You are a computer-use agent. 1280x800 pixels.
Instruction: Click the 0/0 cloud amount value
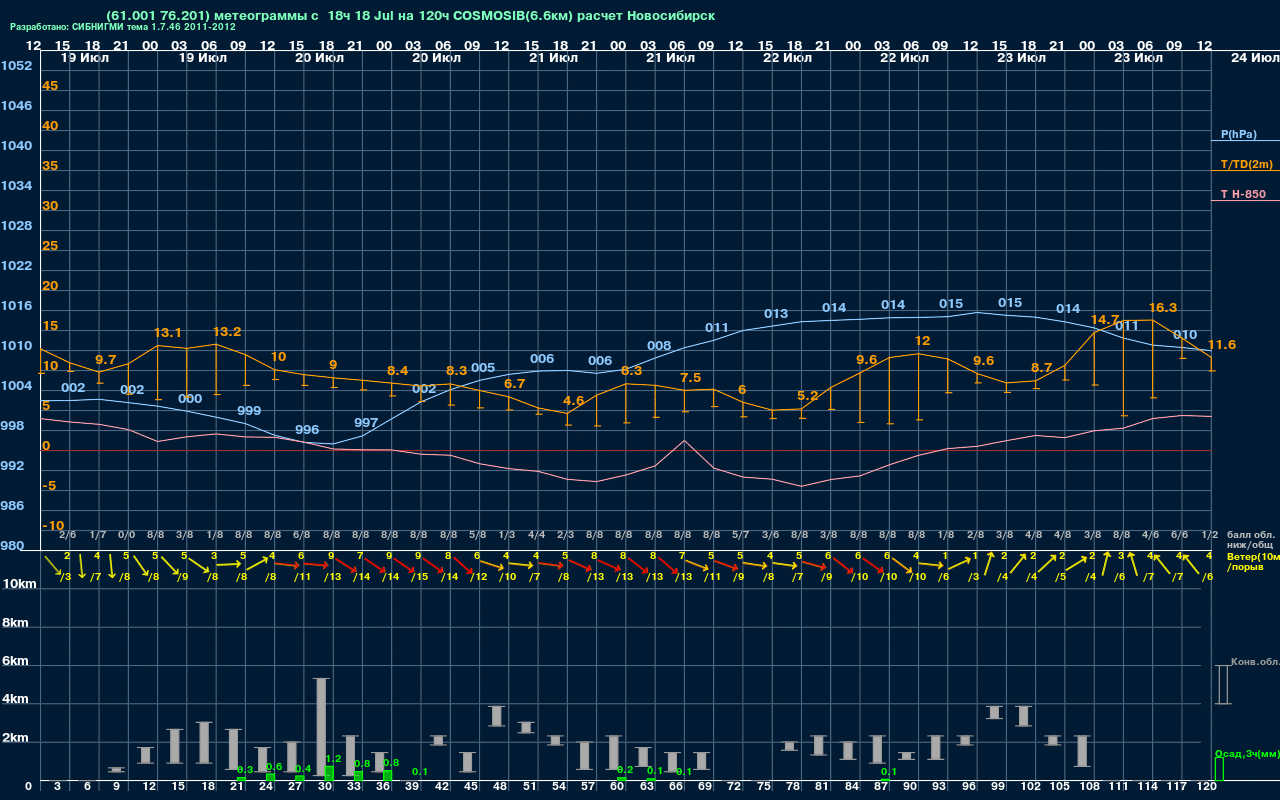[x=127, y=535]
